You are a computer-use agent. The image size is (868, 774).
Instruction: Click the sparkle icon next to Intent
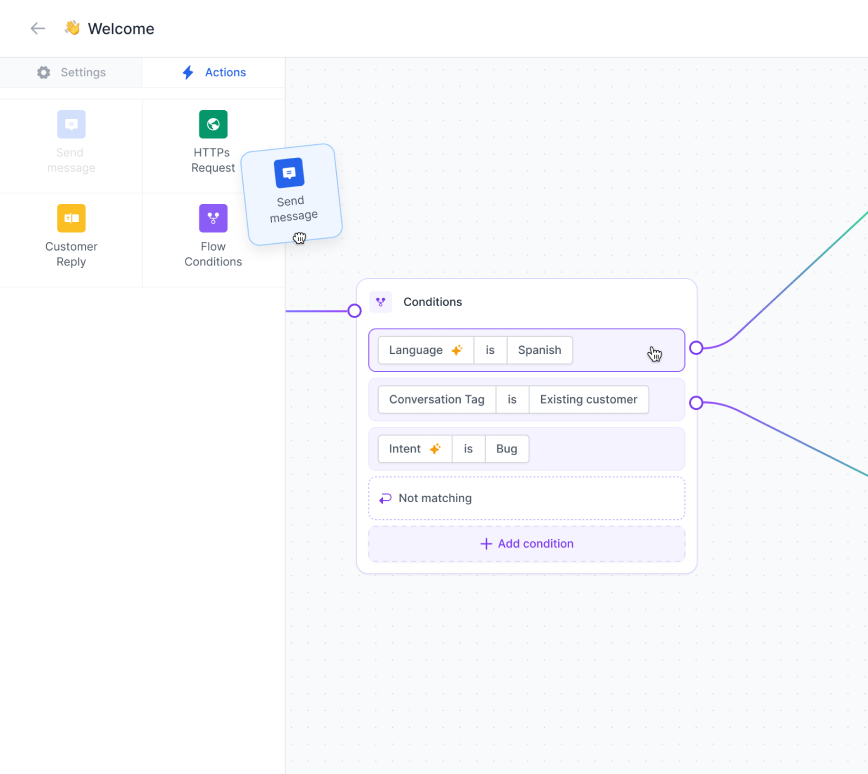coord(435,448)
